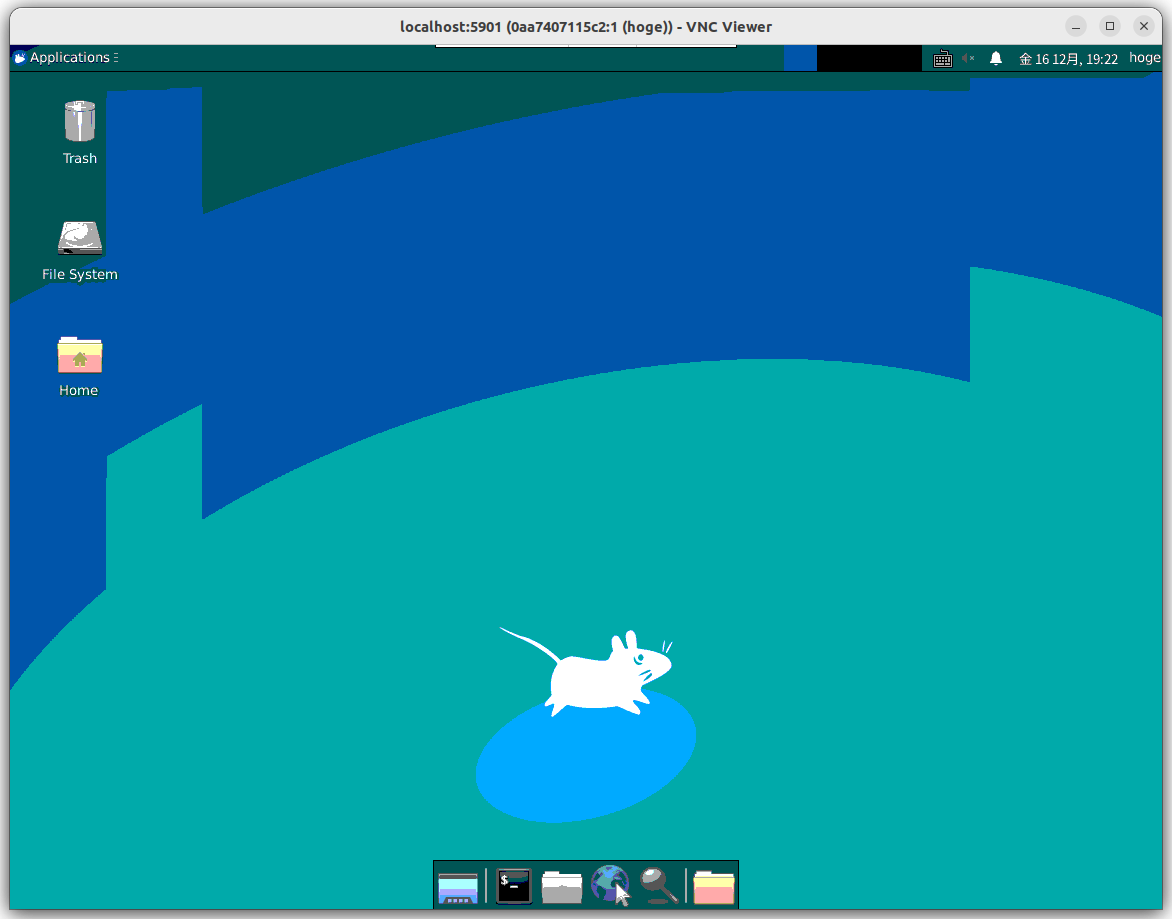Image resolution: width=1172 pixels, height=919 pixels.
Task: Open the Applications menu in the top panel
Action: point(66,58)
